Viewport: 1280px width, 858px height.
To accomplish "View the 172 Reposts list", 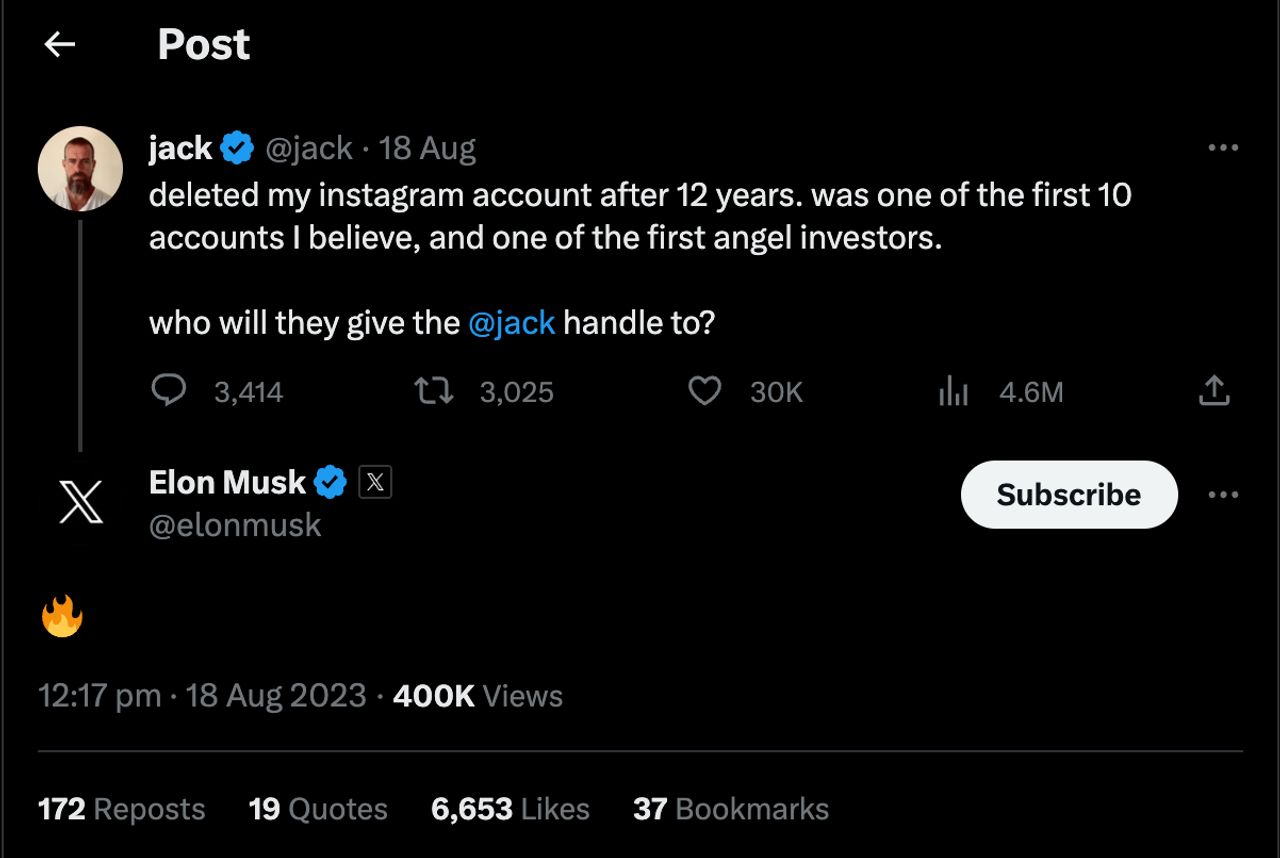I will 121,809.
